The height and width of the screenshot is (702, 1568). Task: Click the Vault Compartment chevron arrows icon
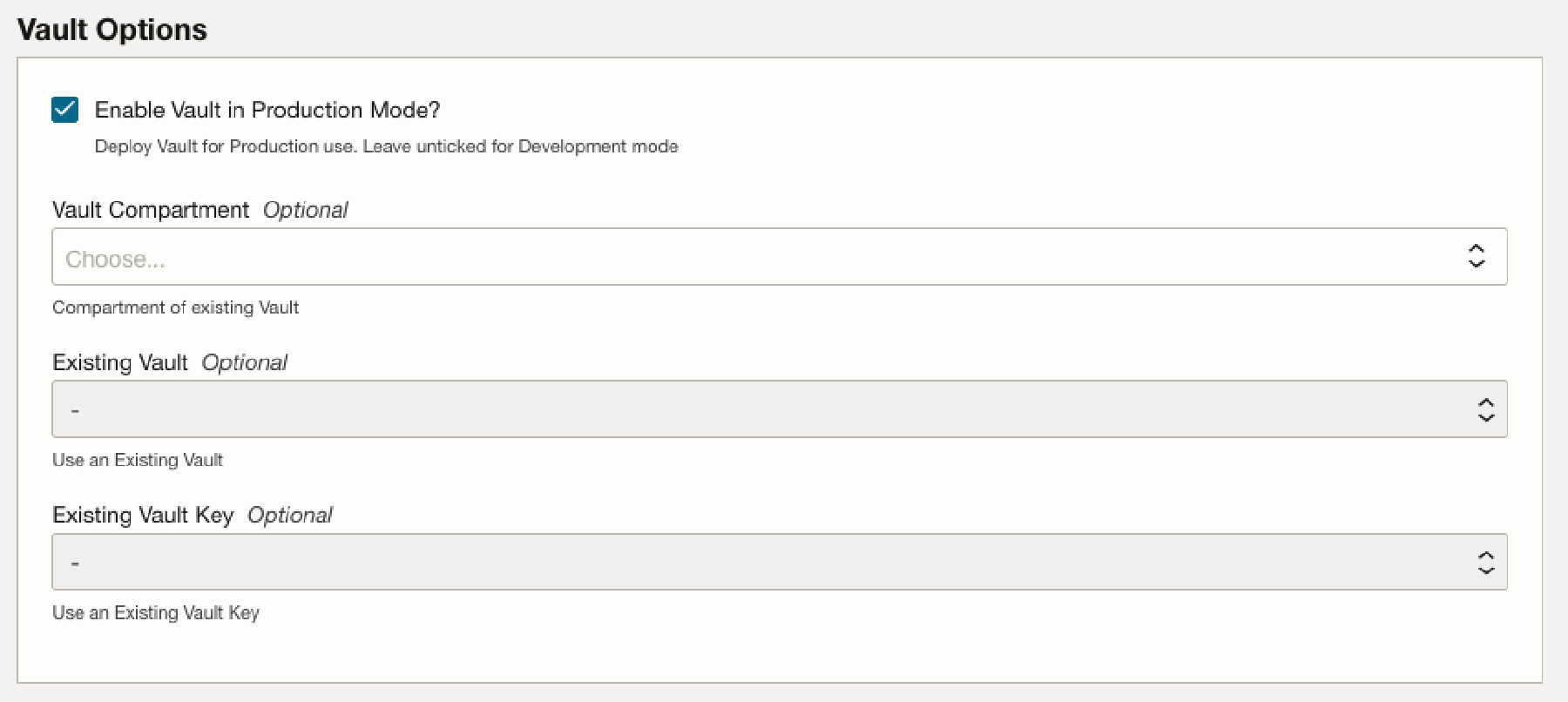[x=1477, y=256]
